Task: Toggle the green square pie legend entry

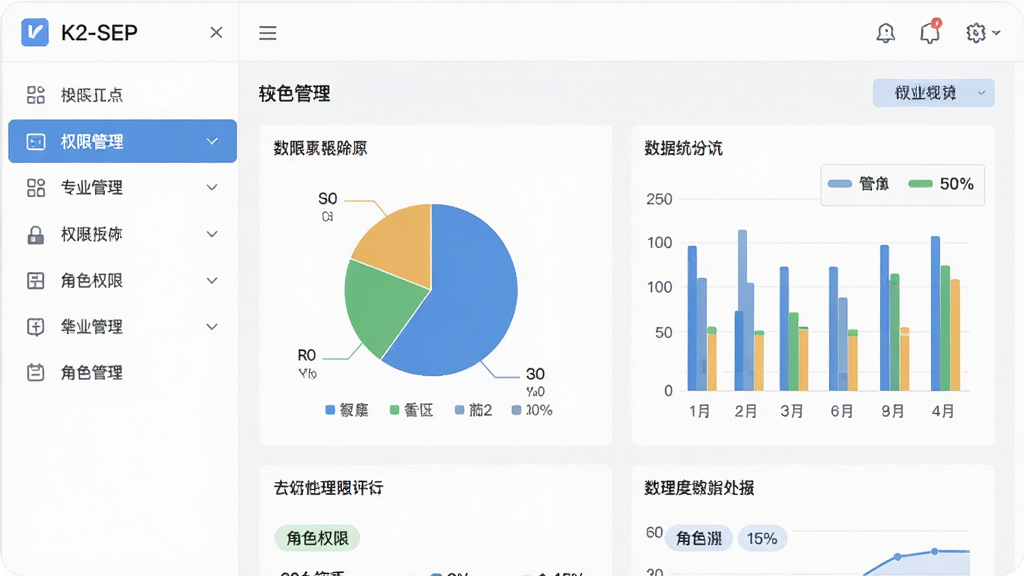Action: (411, 410)
